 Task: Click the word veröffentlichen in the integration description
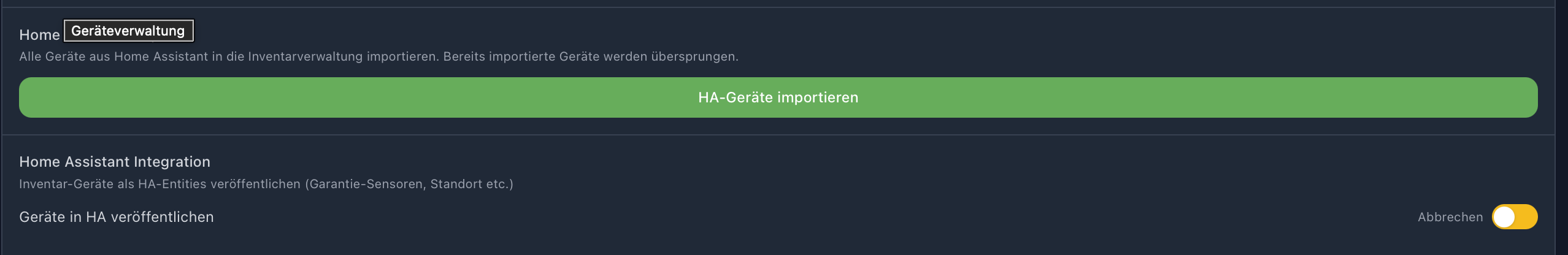(x=255, y=184)
